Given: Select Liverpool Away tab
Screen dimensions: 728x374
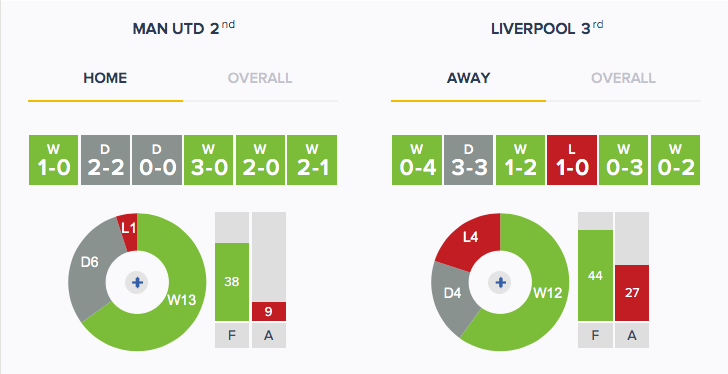Looking at the screenshot, I should point(468,78).
